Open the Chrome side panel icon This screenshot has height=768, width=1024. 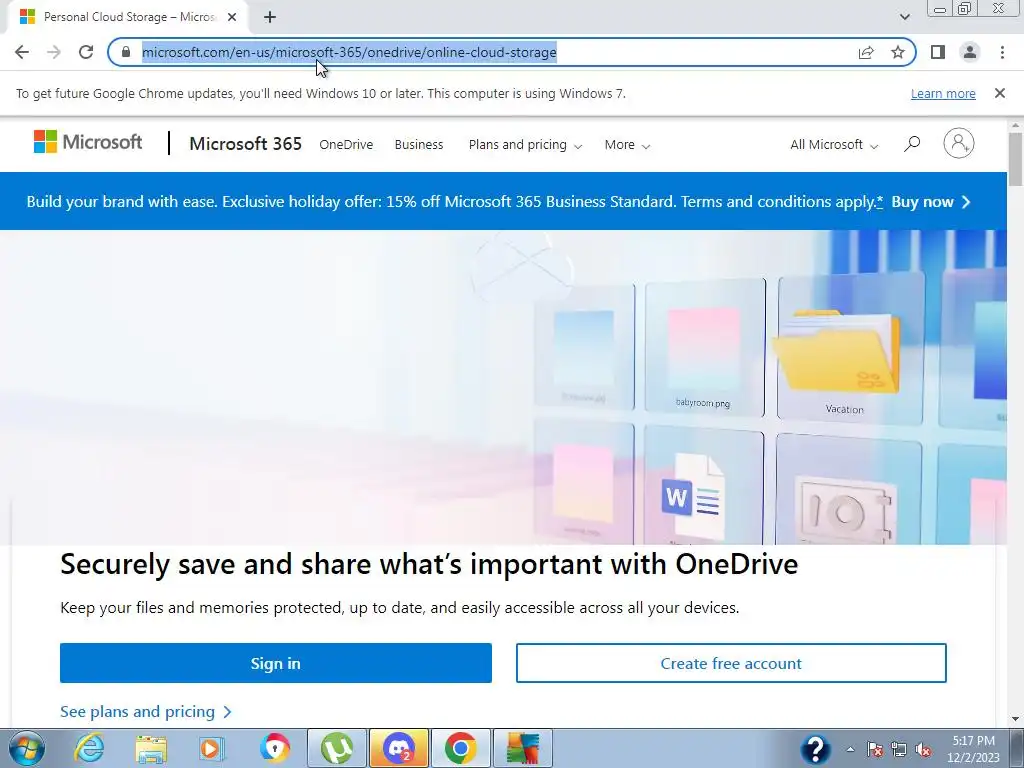pos(938,52)
